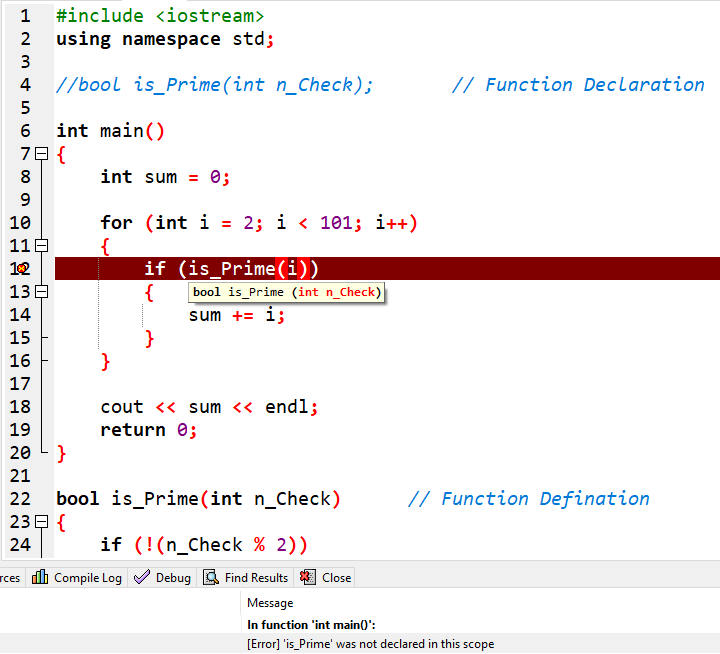The height and width of the screenshot is (654, 720).
Task: Select the "In function 'int main()':" message row
Action: (311, 625)
